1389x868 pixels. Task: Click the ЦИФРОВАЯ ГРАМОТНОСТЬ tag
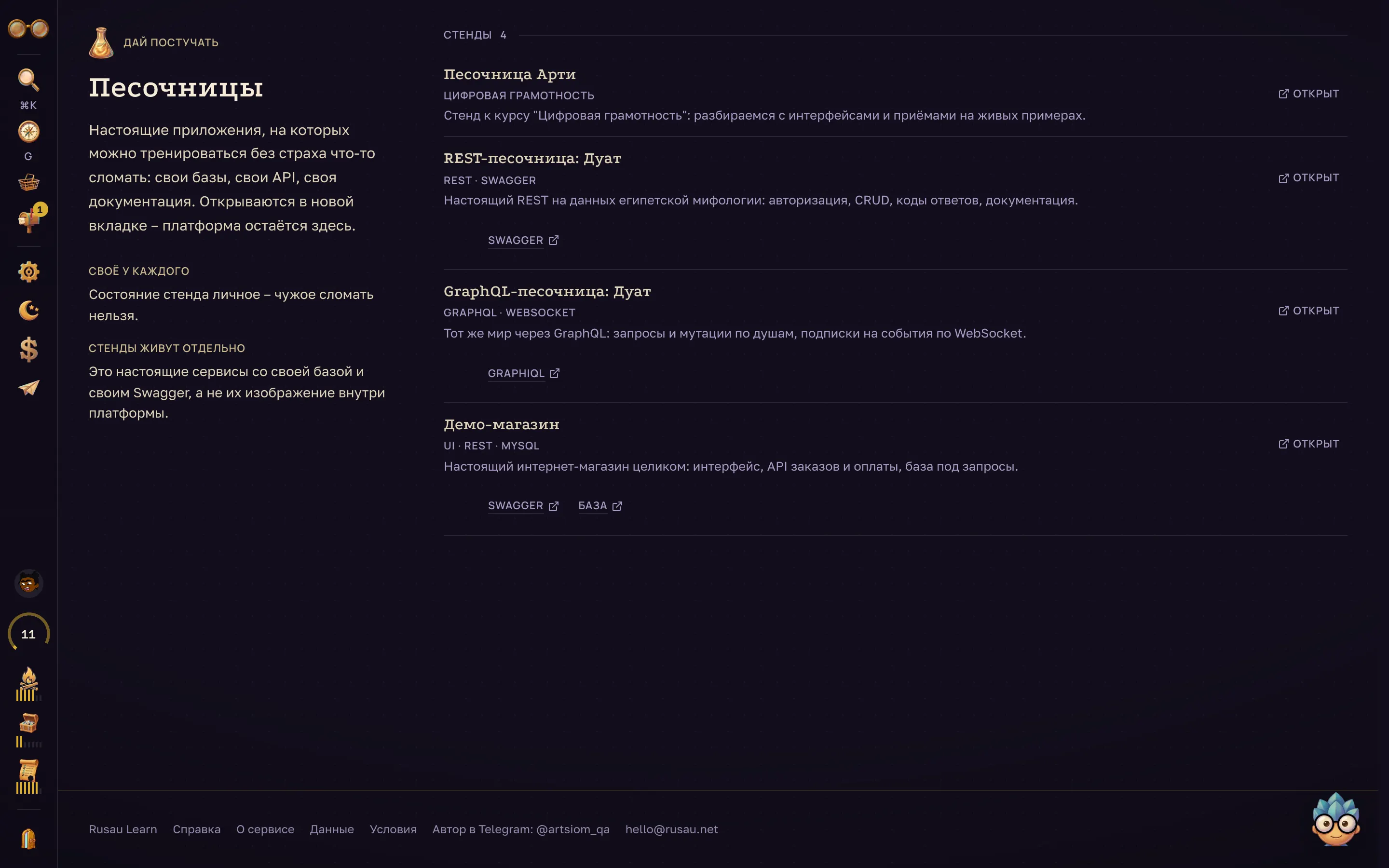coord(518,96)
